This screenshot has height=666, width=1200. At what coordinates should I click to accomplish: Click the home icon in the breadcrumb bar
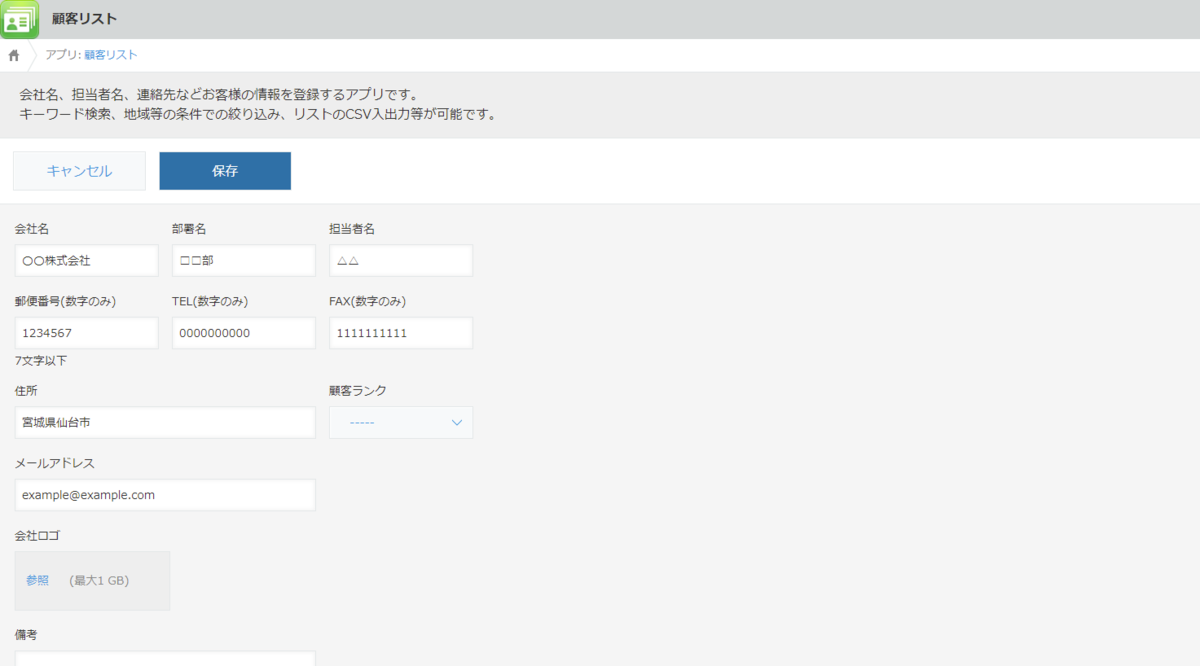click(13, 55)
